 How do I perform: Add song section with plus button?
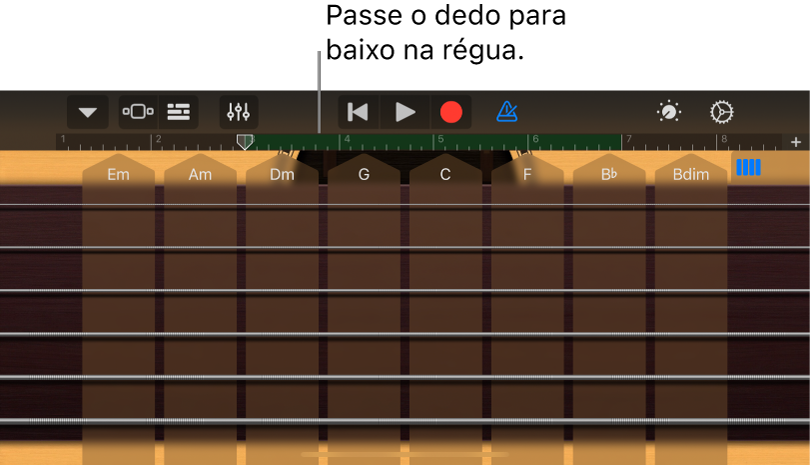point(795,142)
